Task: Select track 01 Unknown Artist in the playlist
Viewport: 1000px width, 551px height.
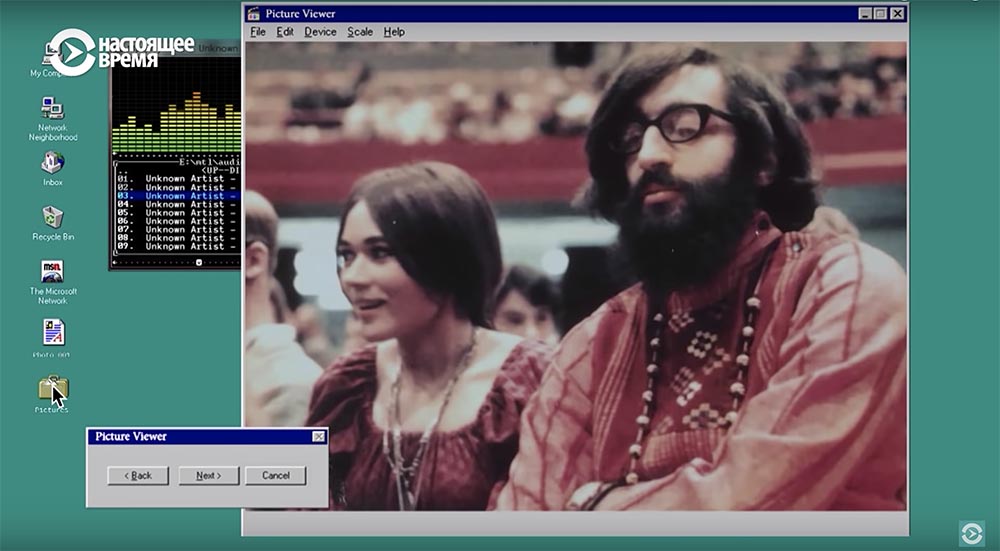Action: click(177, 179)
